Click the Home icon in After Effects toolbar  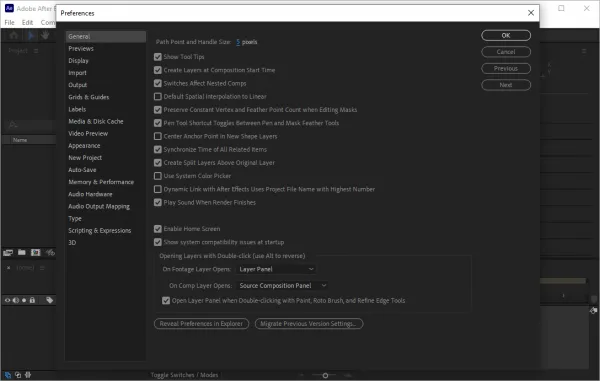14,36
